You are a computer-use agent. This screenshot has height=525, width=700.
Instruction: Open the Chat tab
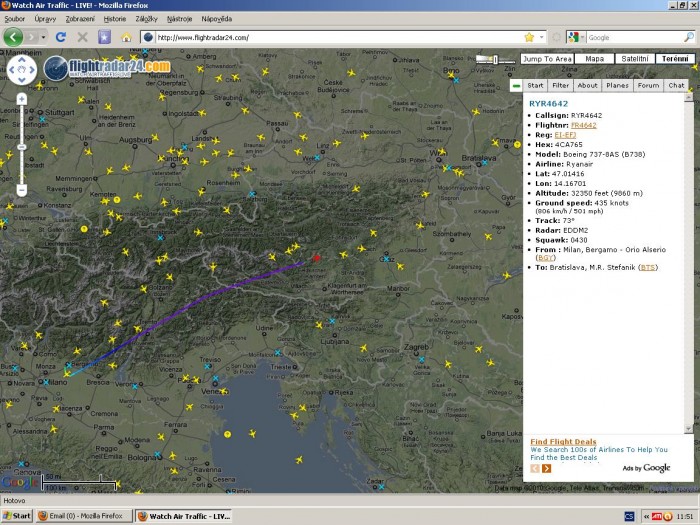pyautogui.click(x=676, y=85)
